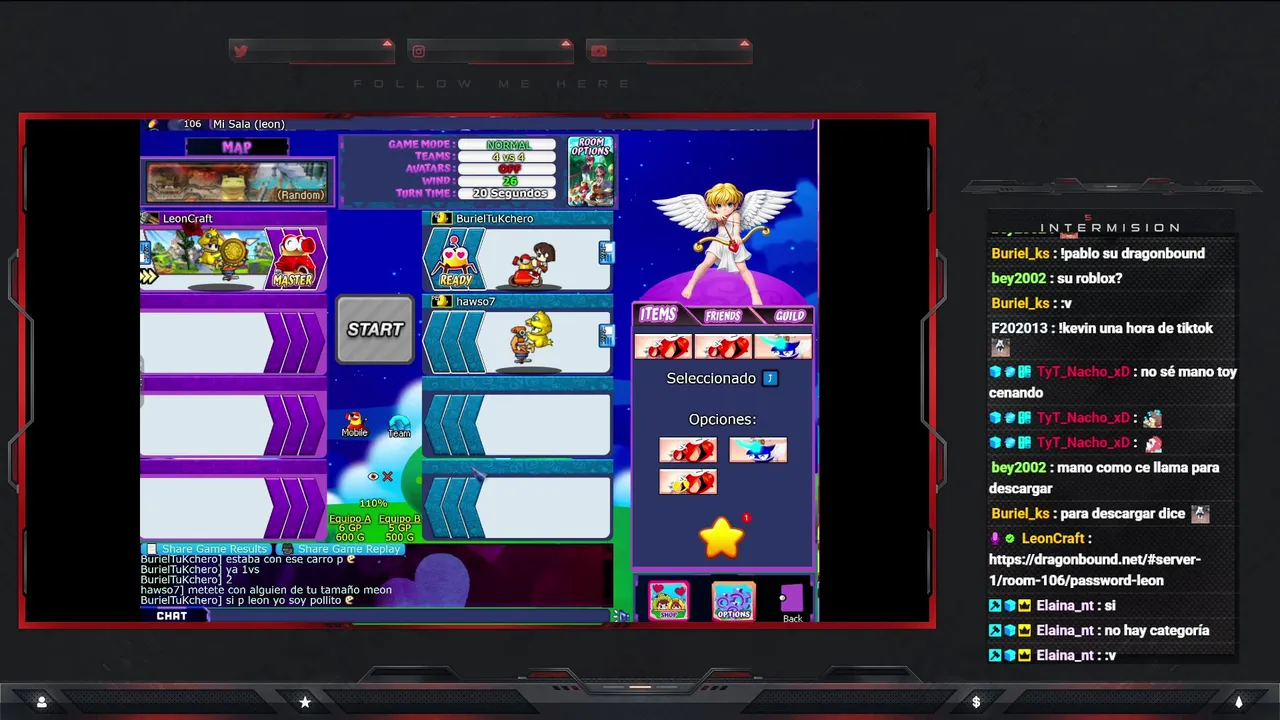Viewport: 1280px width, 720px height.
Task: Choose the bottom red item under Opciones
Action: click(688, 482)
